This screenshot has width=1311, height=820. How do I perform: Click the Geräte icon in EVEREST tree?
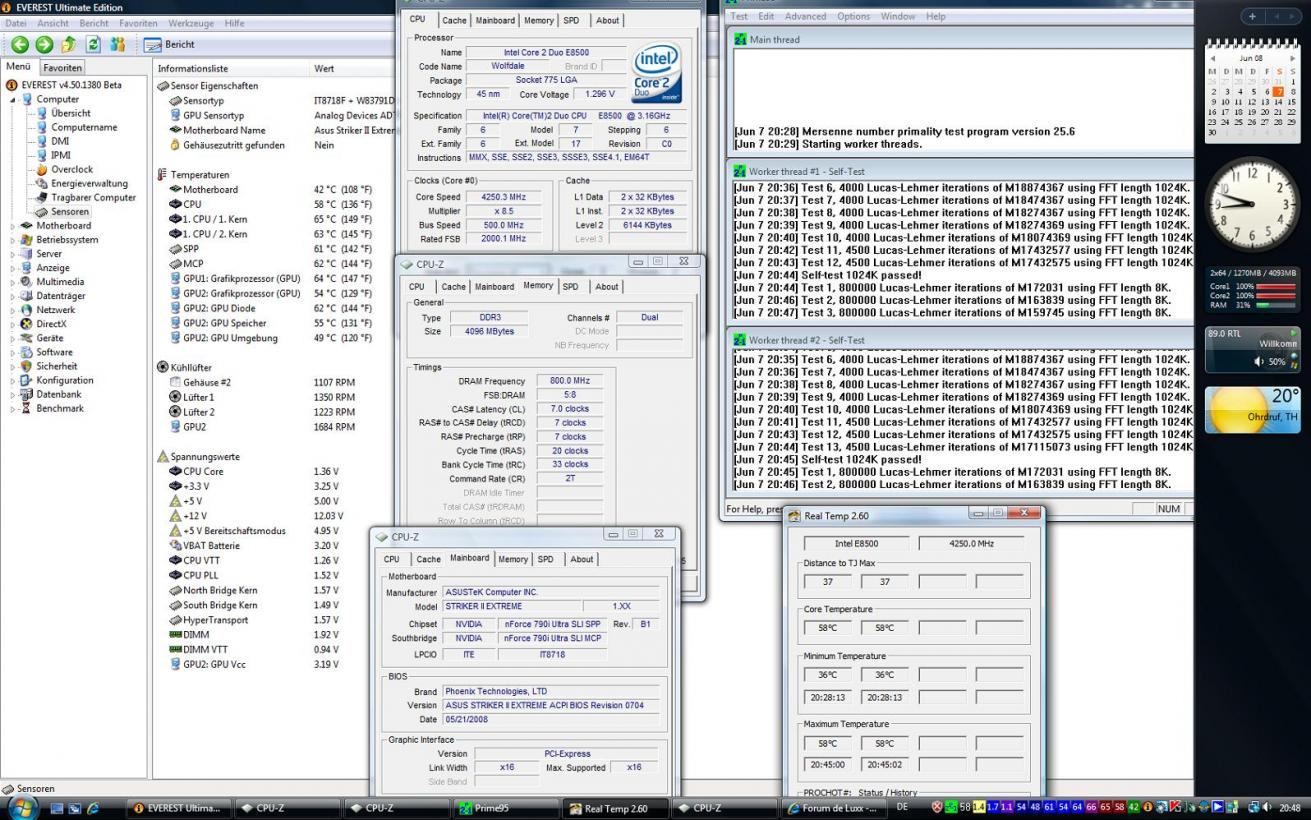click(27, 338)
